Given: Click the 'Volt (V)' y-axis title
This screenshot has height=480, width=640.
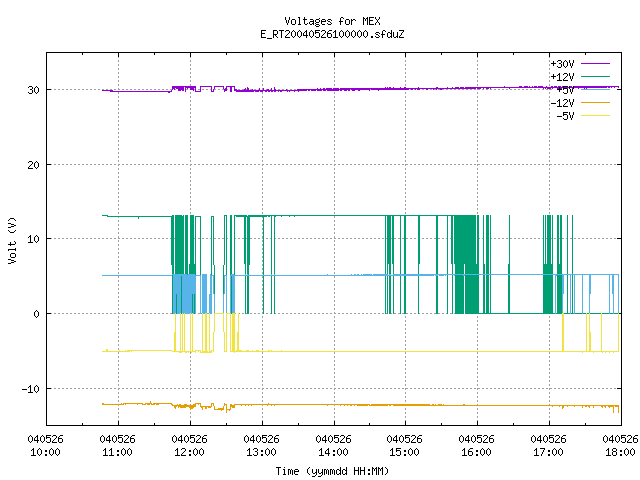Looking at the screenshot, I should click(x=12, y=240).
